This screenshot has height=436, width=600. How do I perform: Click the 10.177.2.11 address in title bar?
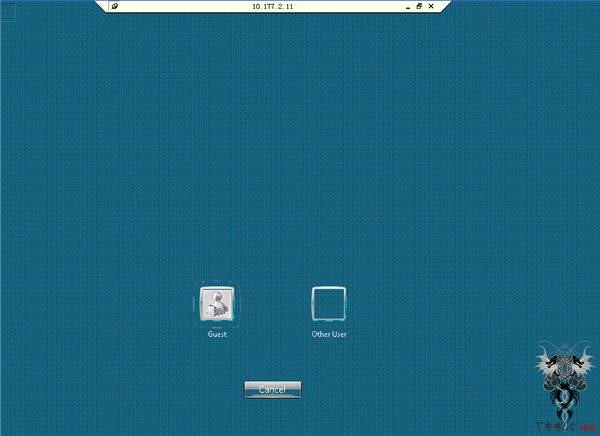[272, 6]
